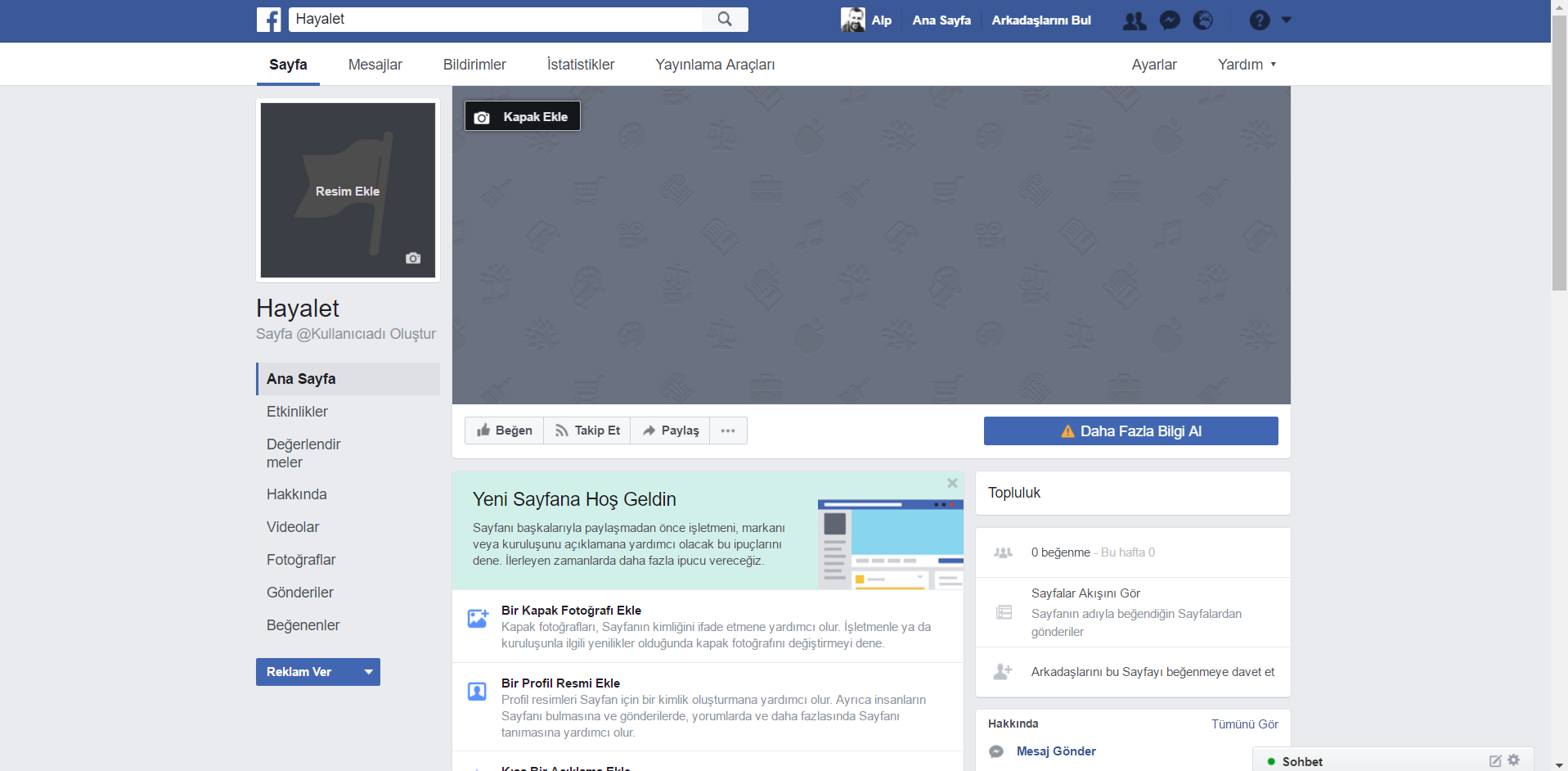
Task: Open the Facebook logo home icon
Action: 268,20
